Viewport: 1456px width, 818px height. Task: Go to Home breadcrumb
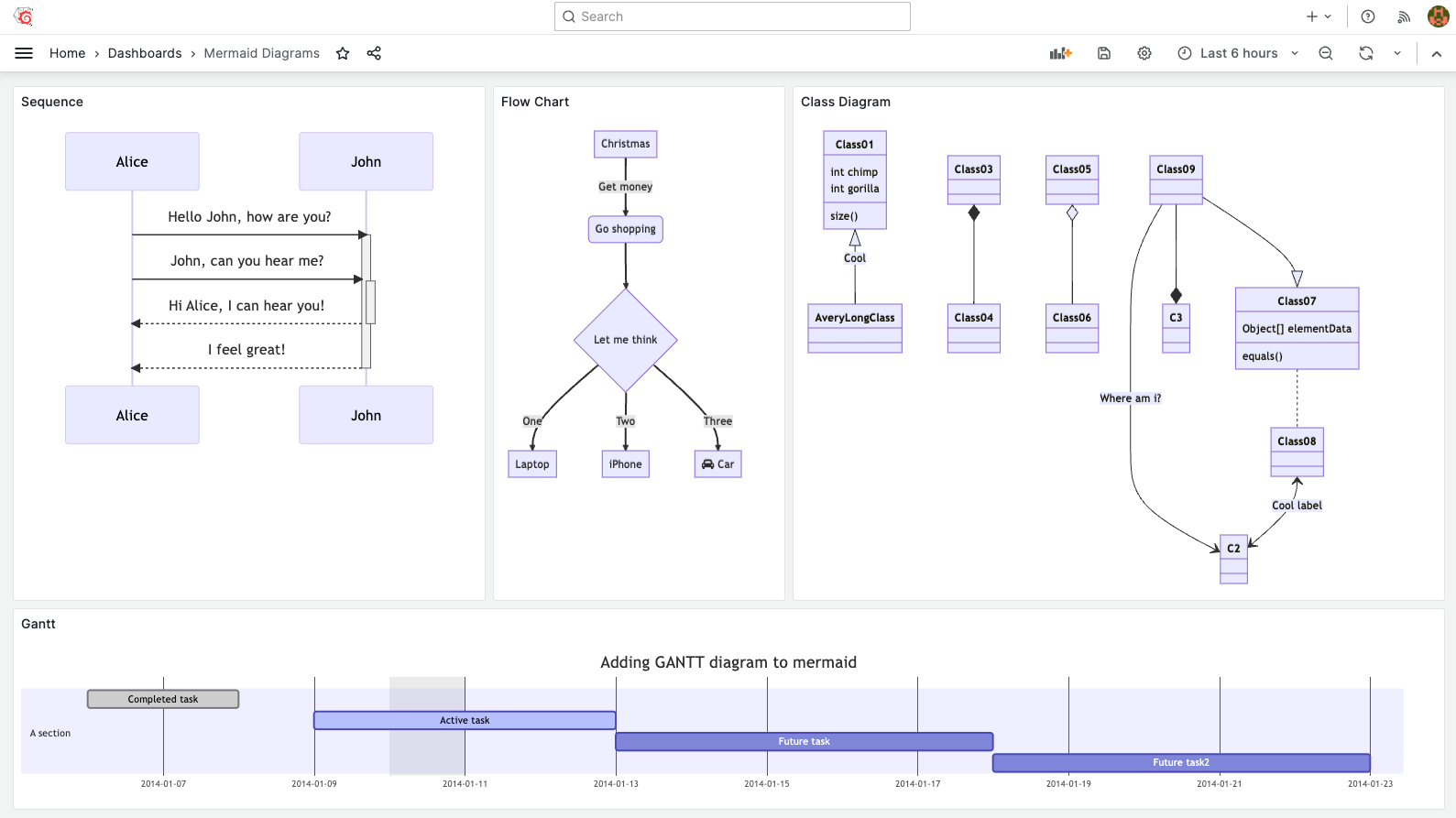tap(67, 53)
